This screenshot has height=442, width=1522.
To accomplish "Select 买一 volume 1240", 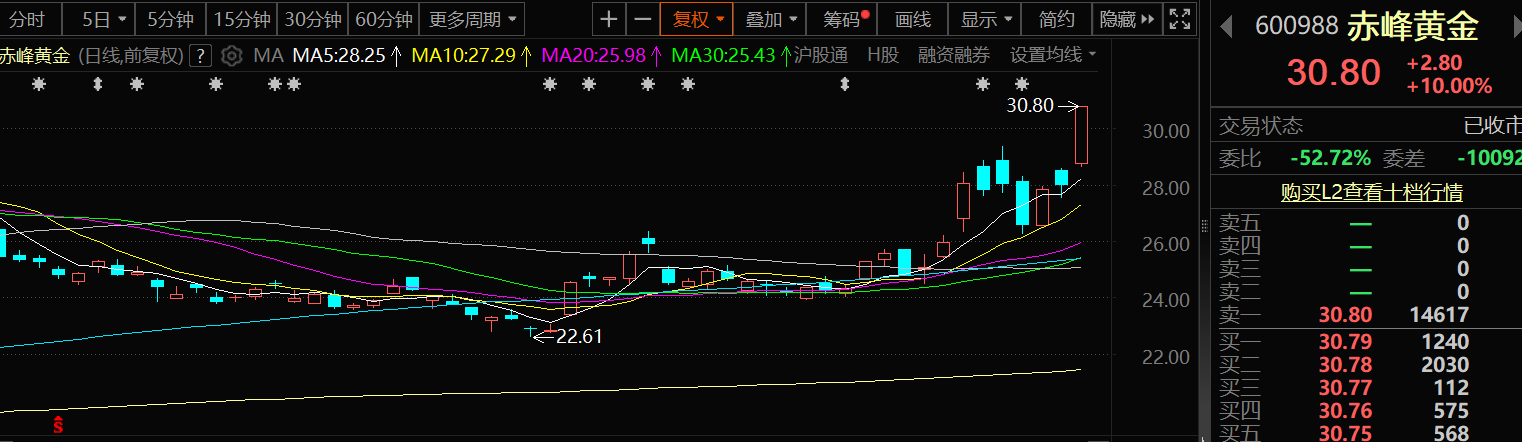I will click(1445, 341).
